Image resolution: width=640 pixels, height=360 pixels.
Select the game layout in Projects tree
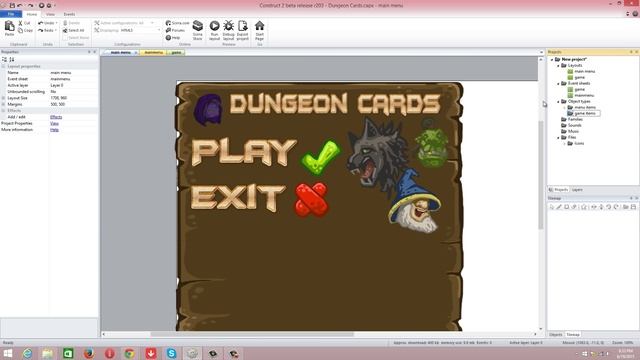[580, 77]
